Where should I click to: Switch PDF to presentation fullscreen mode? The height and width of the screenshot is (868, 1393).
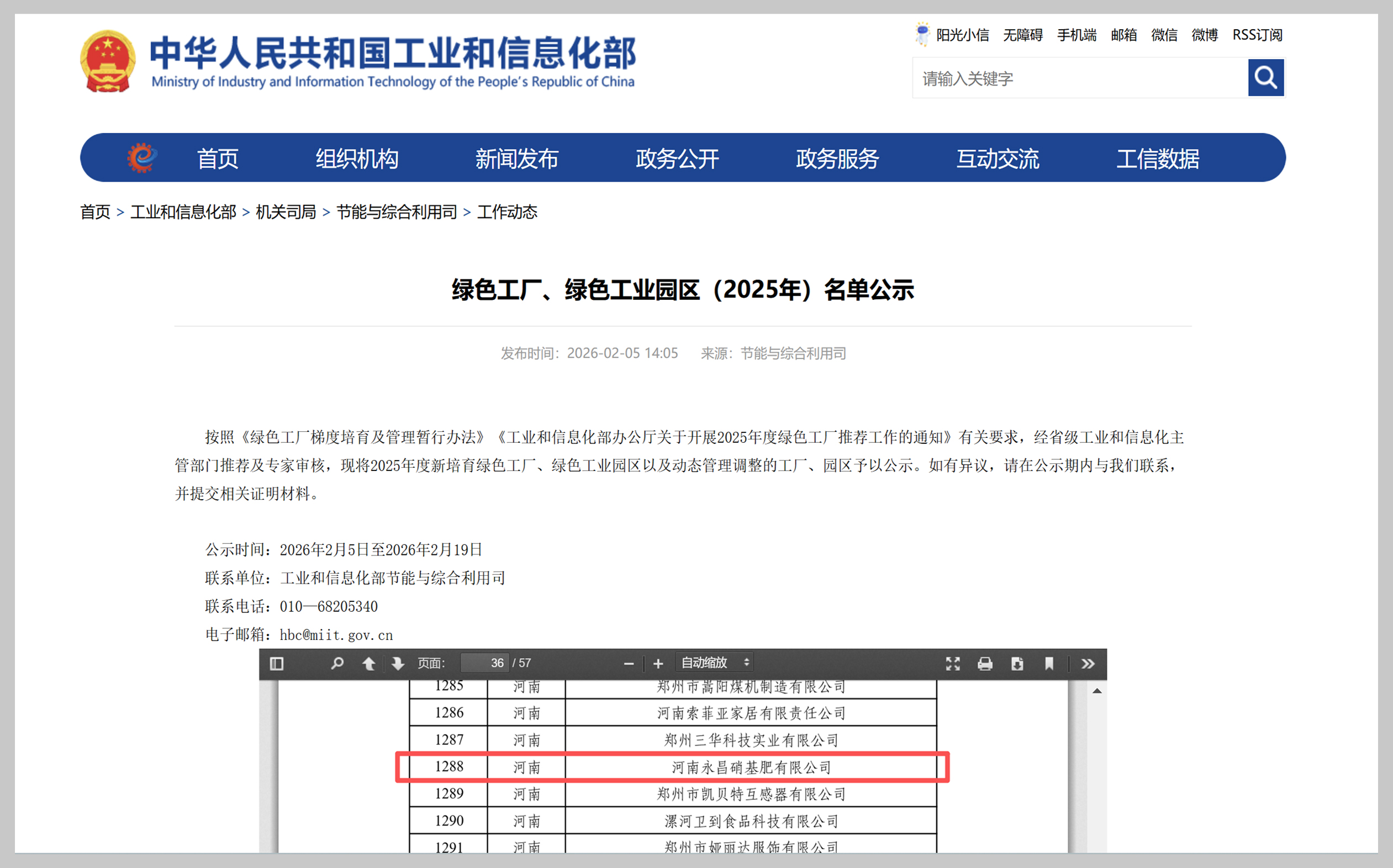(953, 664)
